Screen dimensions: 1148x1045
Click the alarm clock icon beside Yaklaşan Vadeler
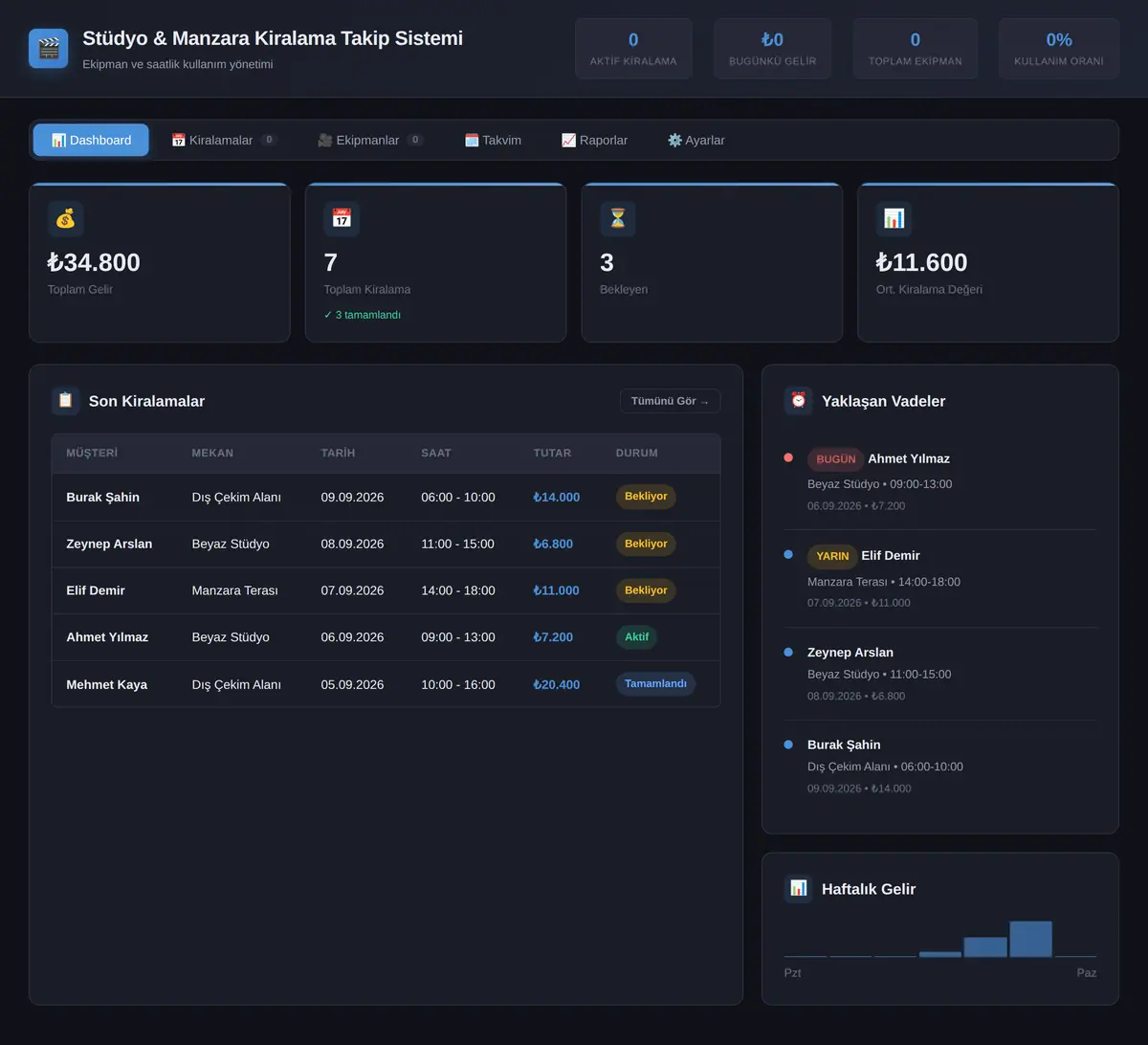pos(798,401)
